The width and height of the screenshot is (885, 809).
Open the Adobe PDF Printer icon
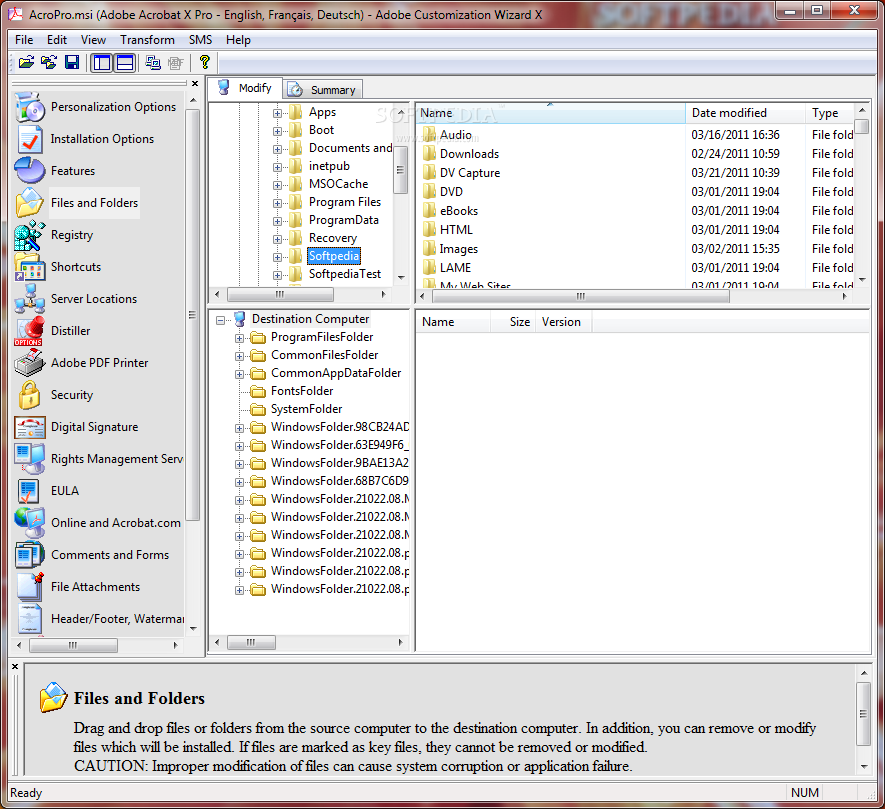click(29, 362)
